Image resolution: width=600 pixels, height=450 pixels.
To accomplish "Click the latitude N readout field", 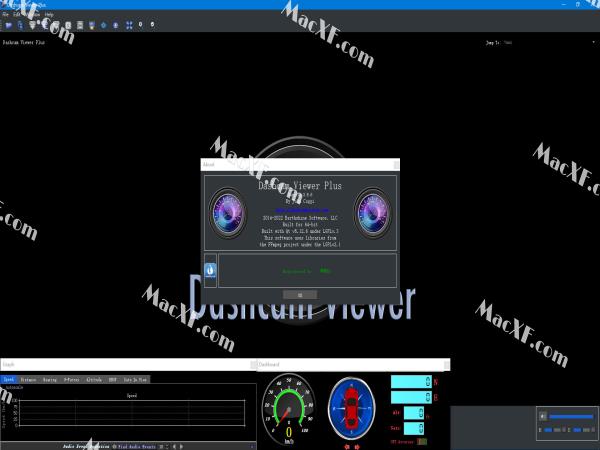I will tap(411, 382).
